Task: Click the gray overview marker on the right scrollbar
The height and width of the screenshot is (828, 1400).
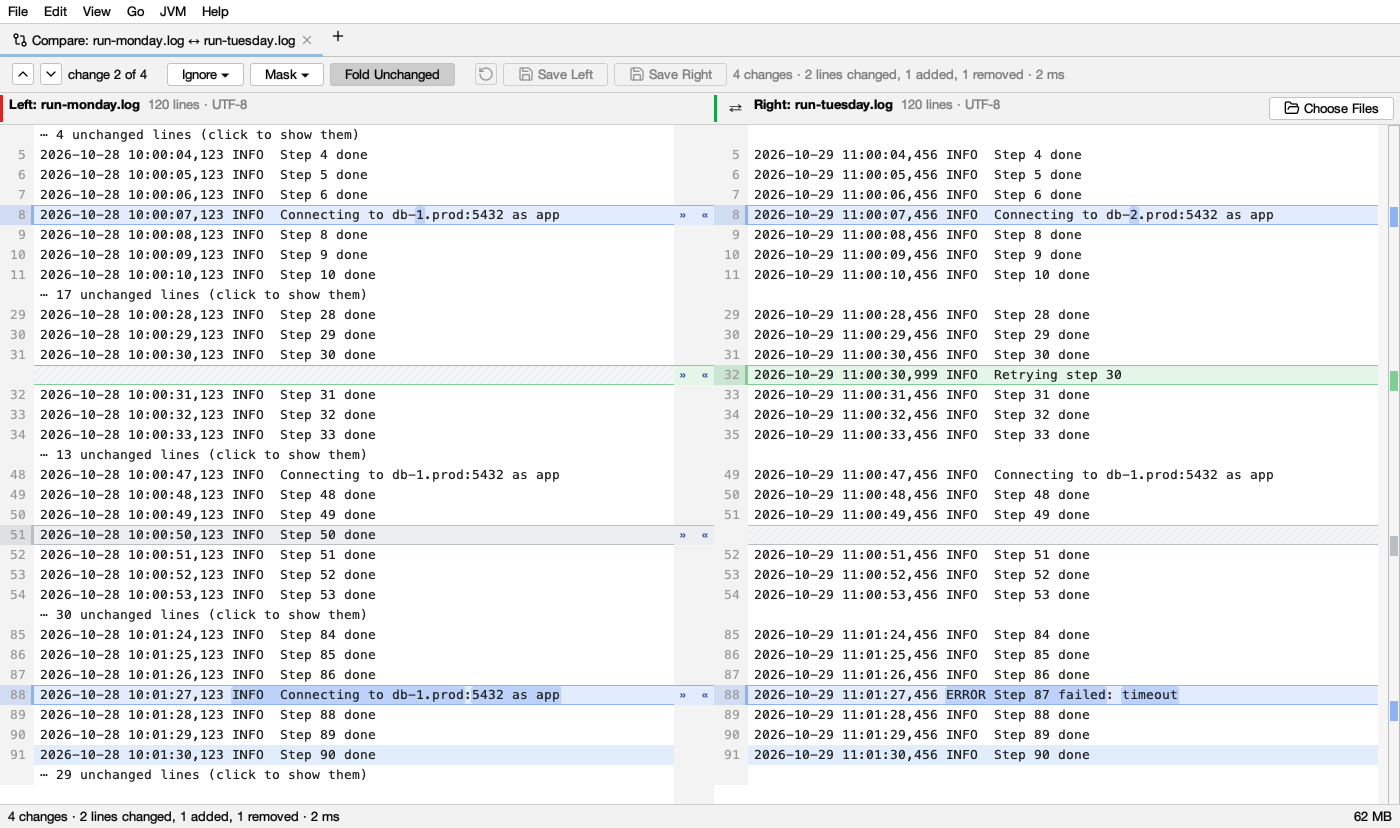Action: tap(1394, 545)
